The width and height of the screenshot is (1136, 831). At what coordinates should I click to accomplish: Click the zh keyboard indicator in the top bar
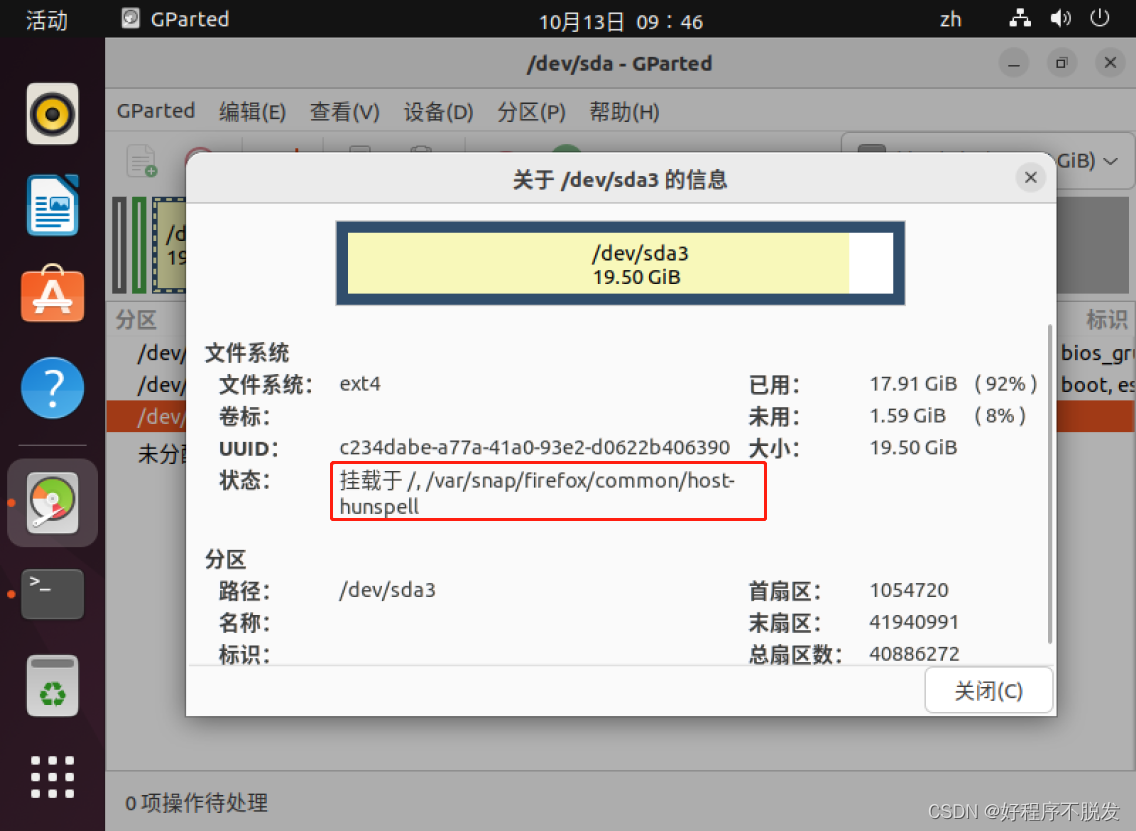coord(950,18)
